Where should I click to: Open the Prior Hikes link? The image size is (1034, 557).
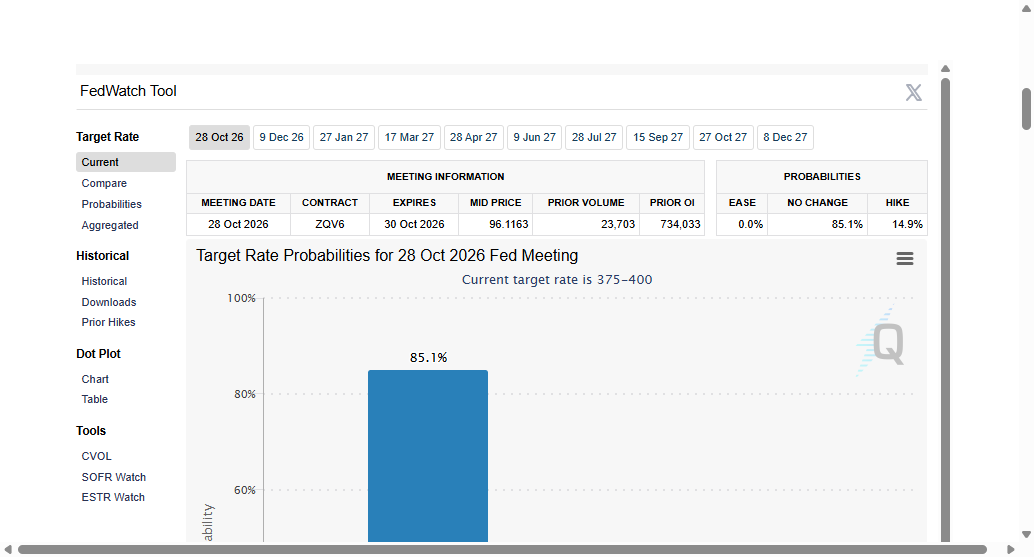click(108, 322)
